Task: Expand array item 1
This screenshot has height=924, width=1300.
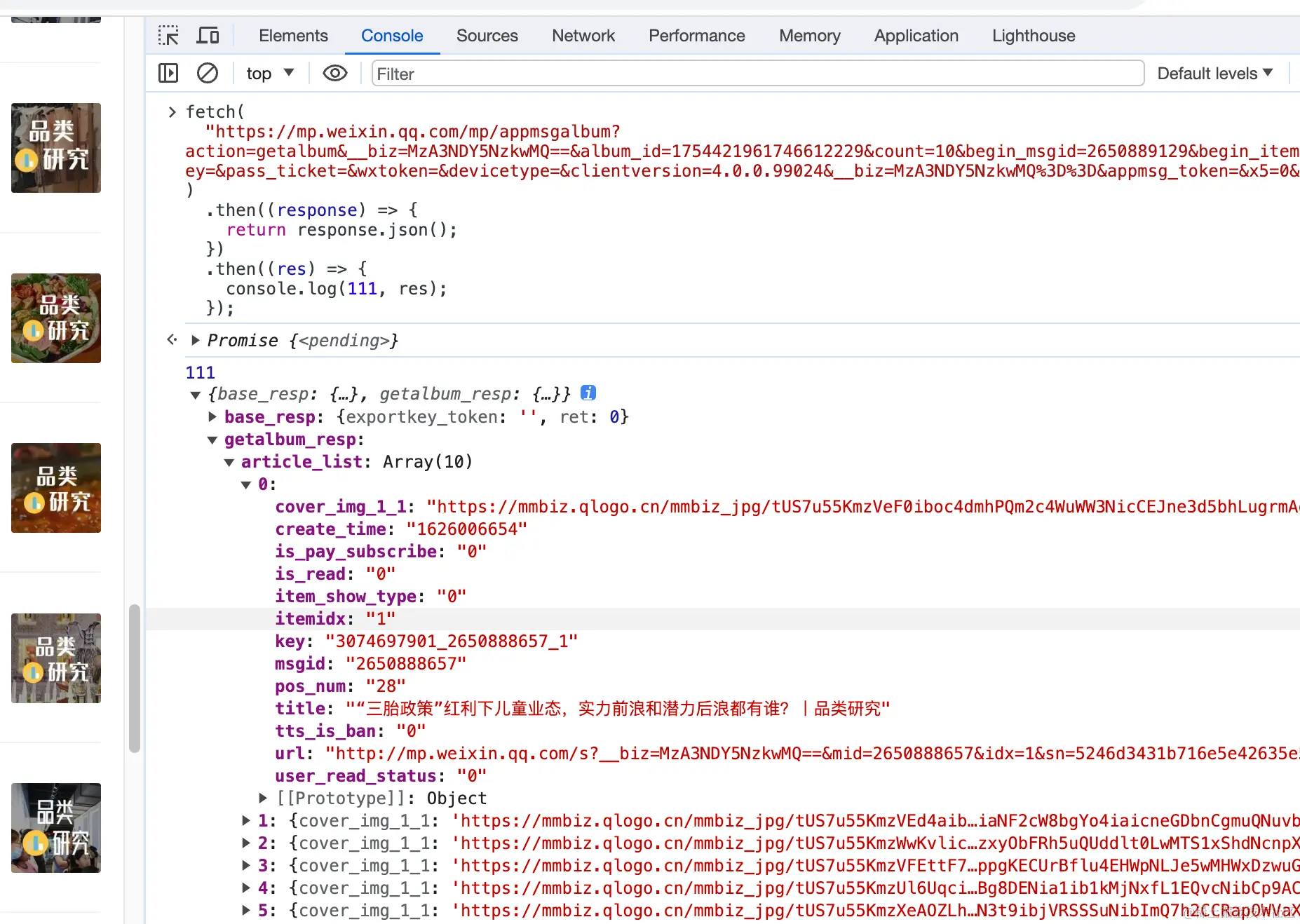Action: (246, 820)
